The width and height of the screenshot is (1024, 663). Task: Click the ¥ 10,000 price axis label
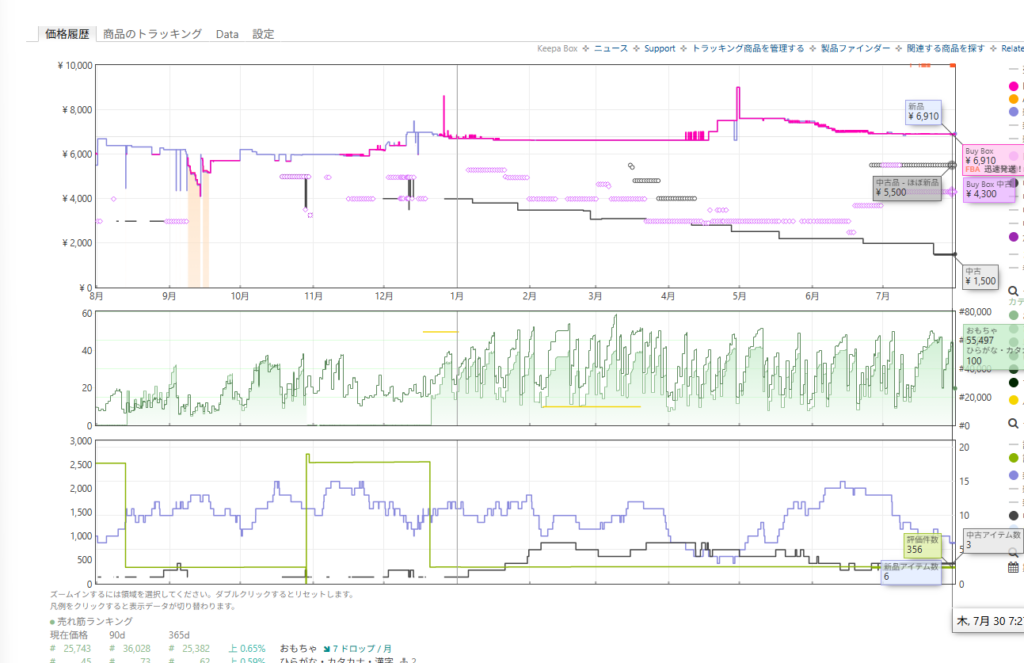tap(75, 65)
